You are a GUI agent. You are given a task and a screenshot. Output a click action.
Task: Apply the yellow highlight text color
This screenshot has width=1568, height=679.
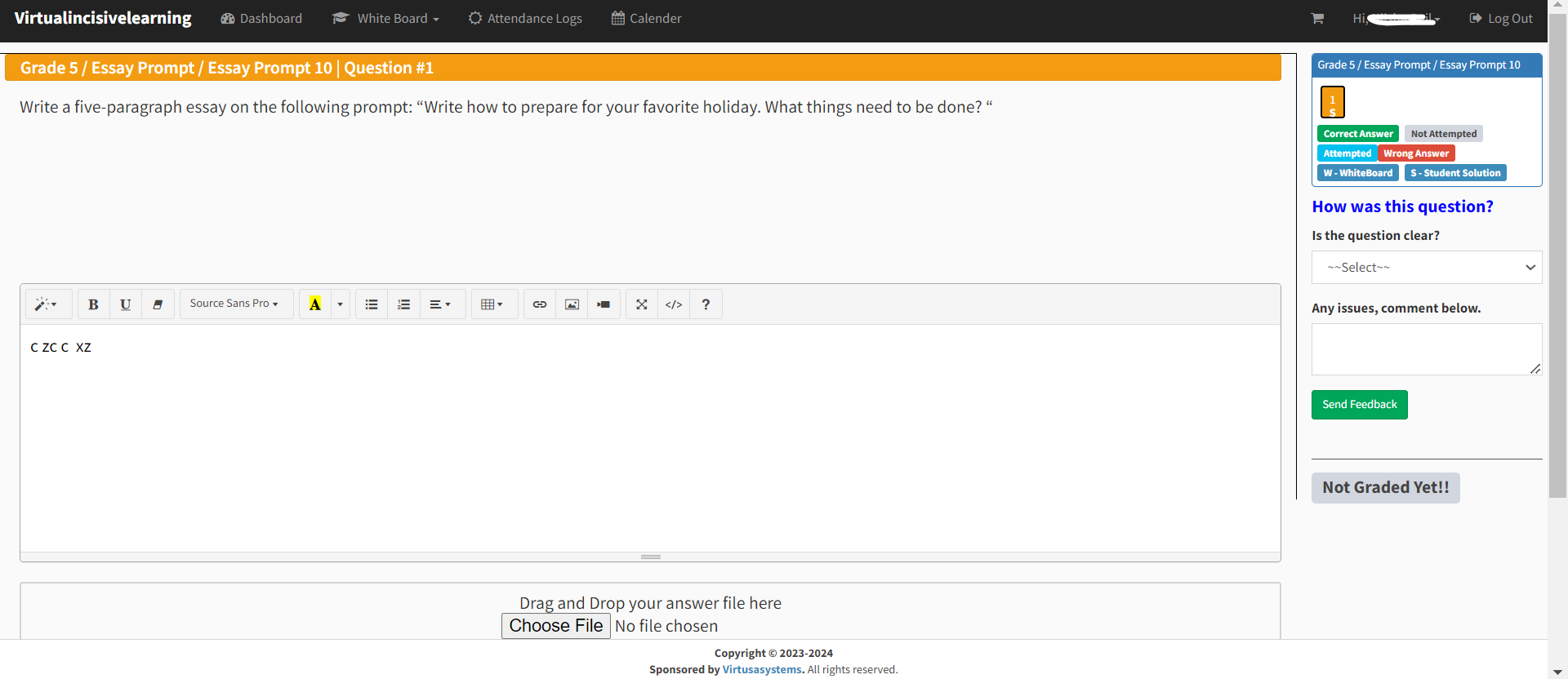315,304
